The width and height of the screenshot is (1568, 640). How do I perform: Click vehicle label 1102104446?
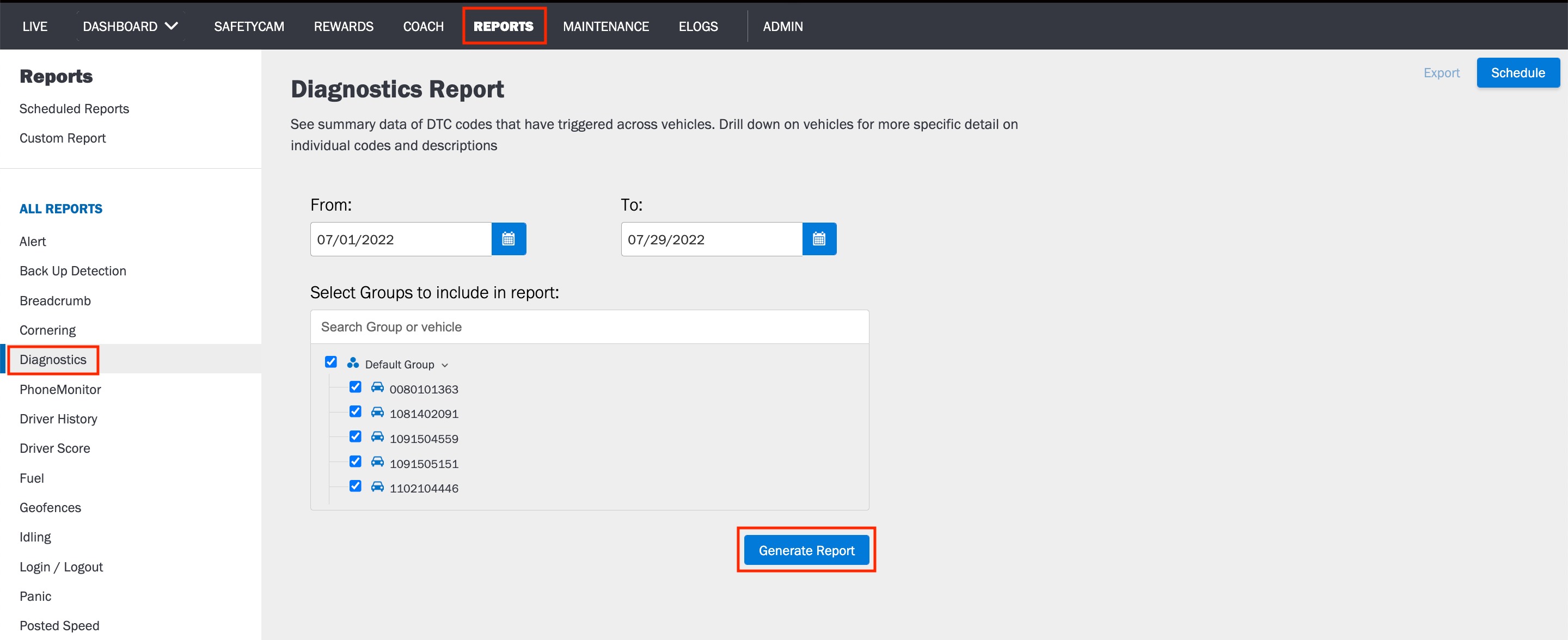point(424,489)
